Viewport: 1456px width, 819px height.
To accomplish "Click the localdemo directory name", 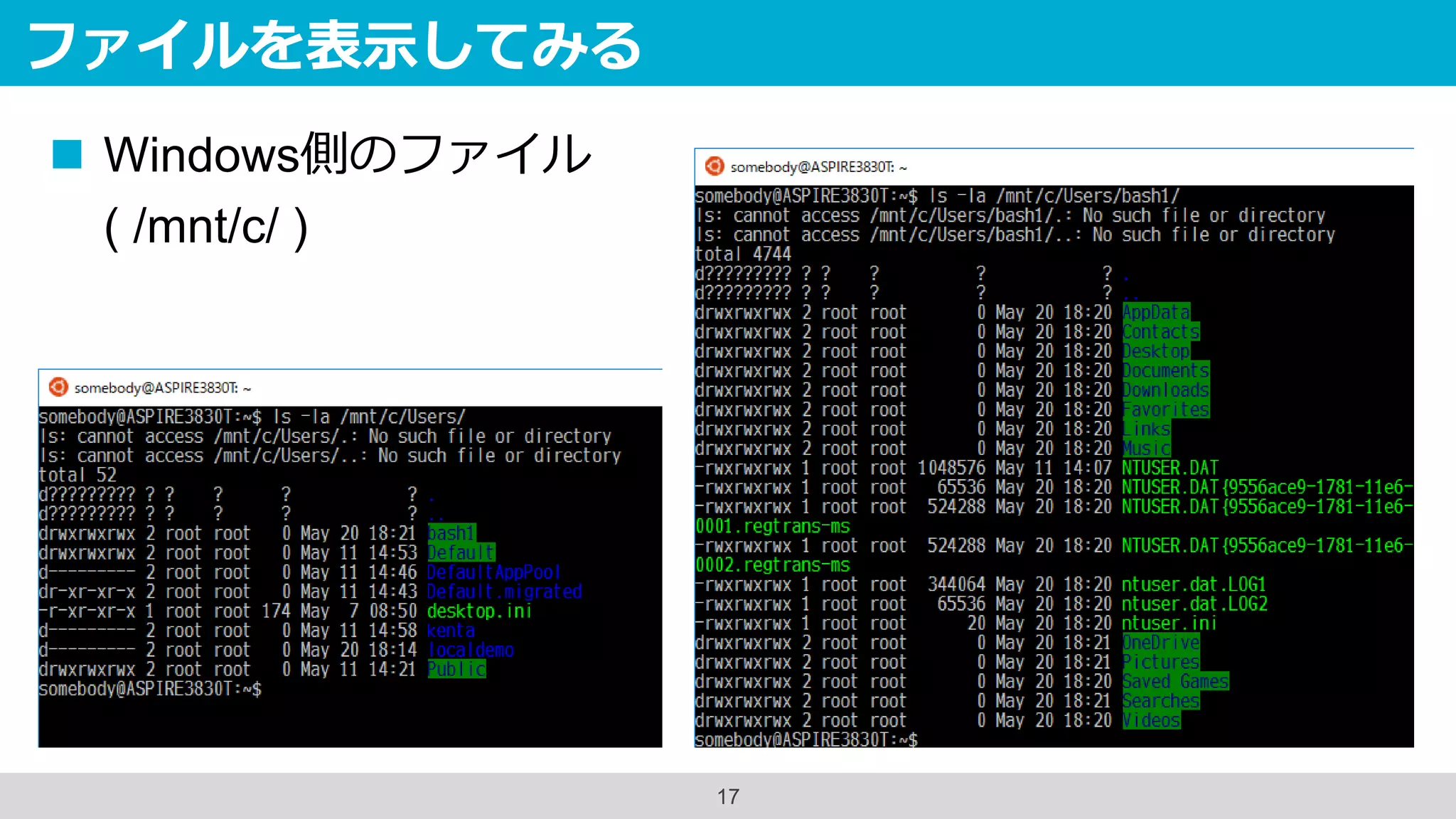I will [471, 650].
